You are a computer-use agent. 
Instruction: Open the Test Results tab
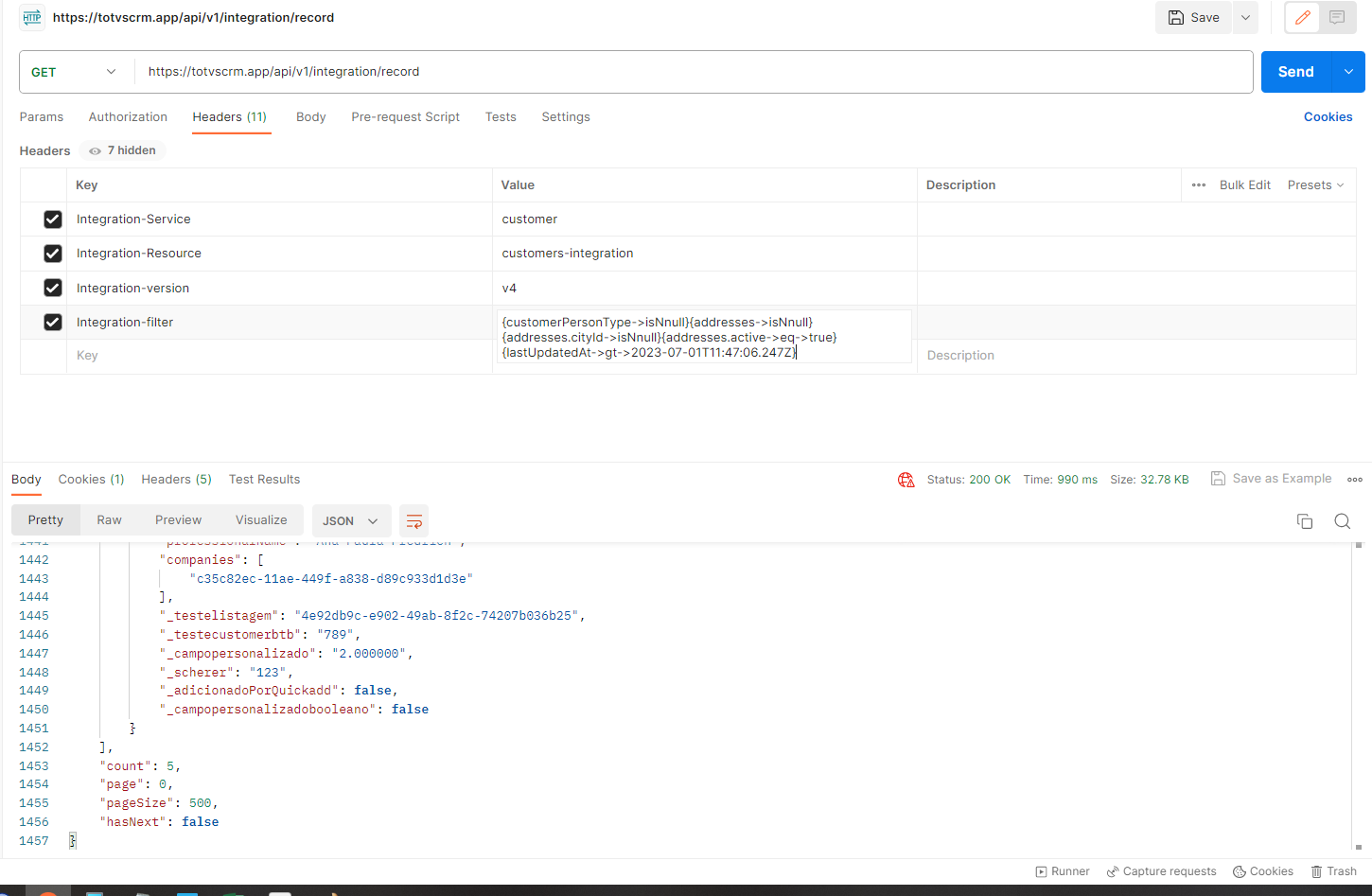(x=264, y=480)
